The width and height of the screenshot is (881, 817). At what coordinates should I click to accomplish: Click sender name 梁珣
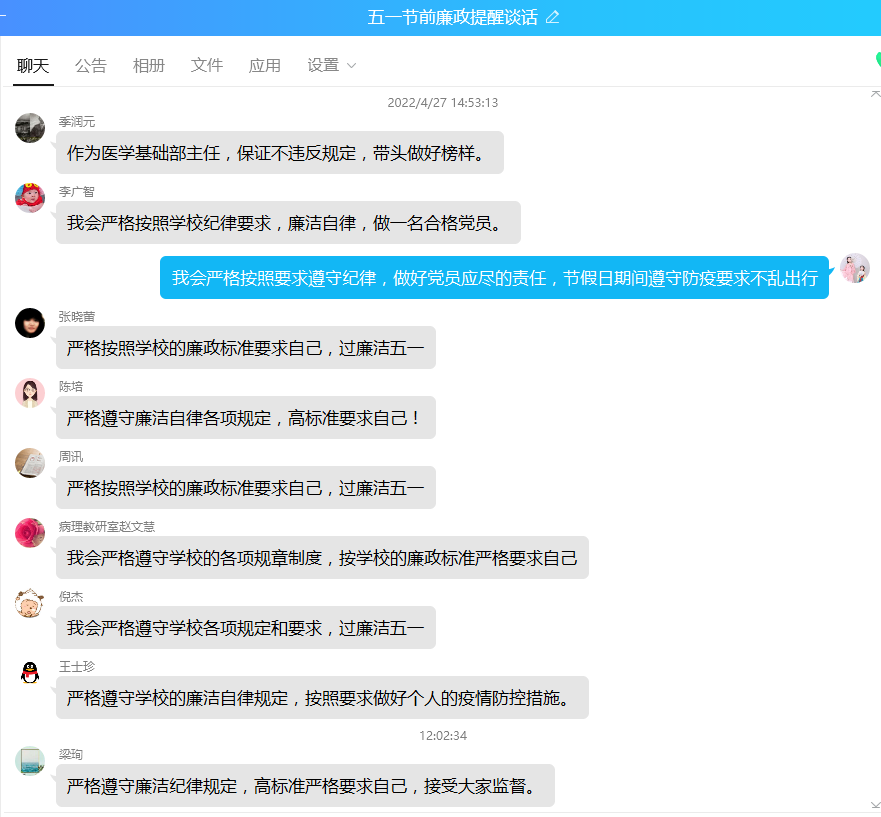(70, 754)
